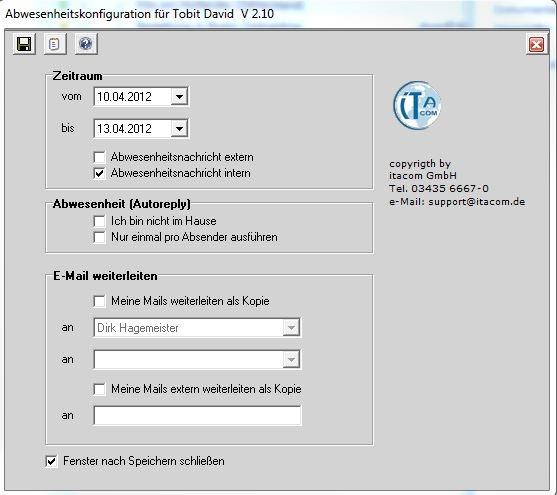Click the floppy disk save icon

click(24, 44)
